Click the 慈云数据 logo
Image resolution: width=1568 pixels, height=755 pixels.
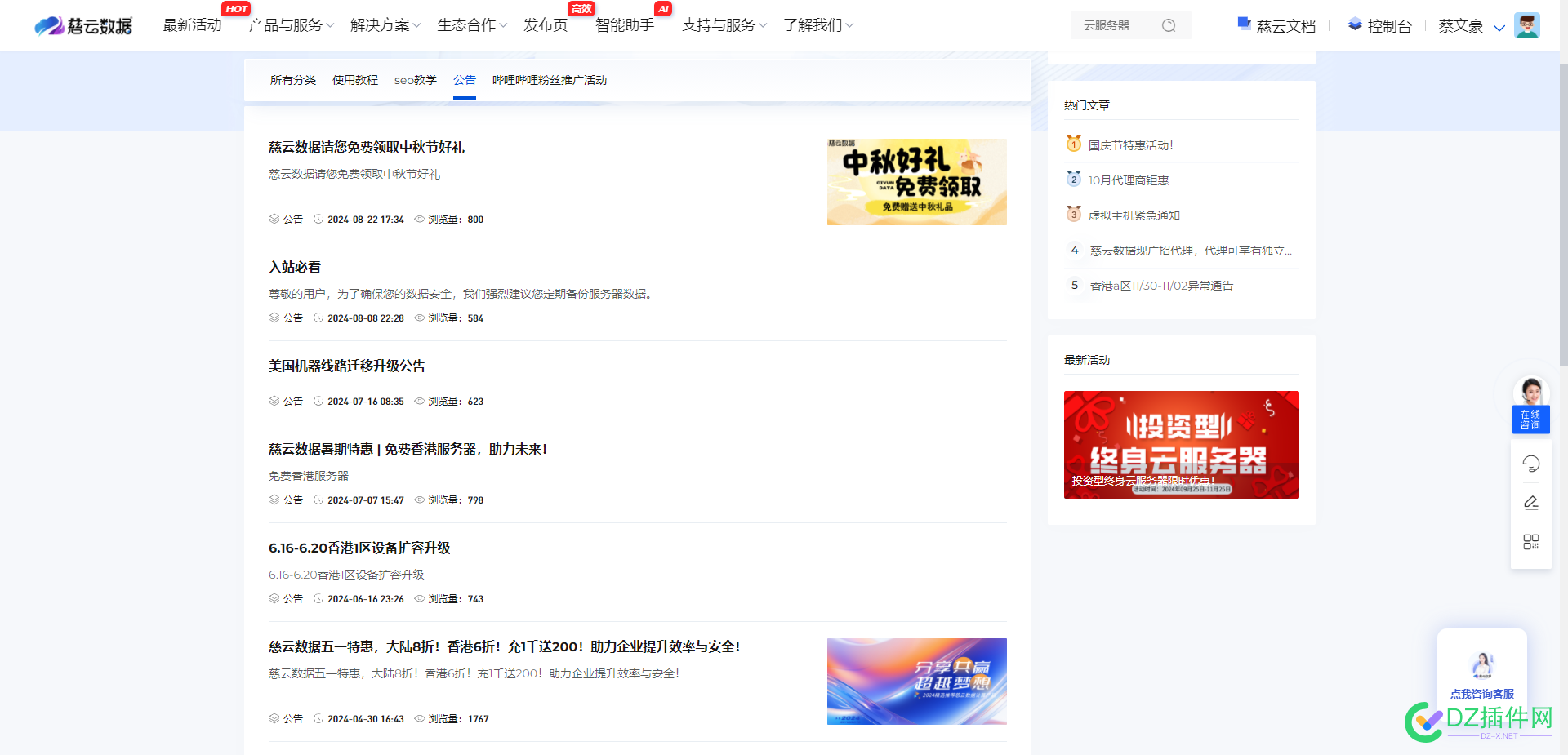(x=82, y=25)
